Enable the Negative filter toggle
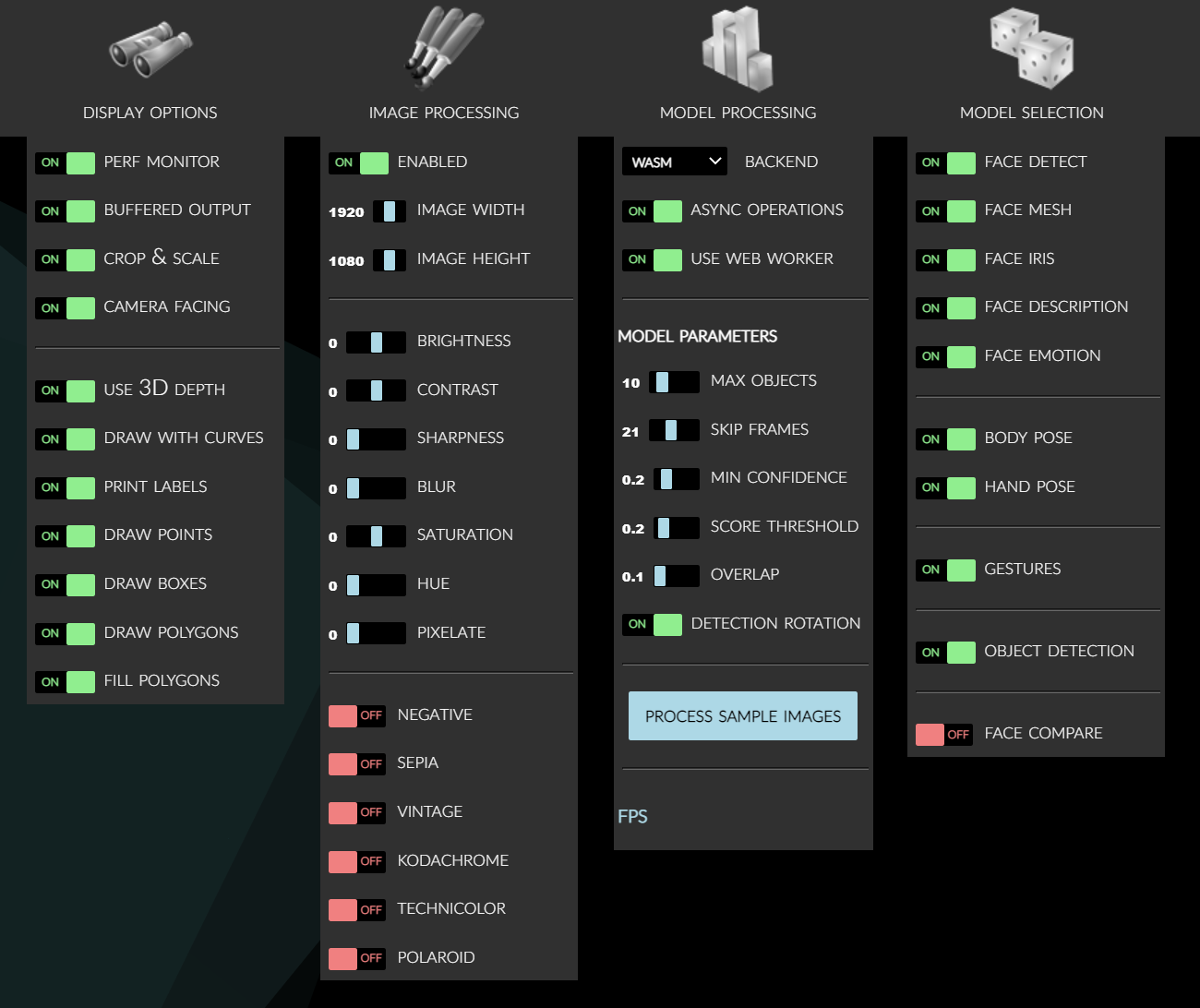1200x1008 pixels. [357, 716]
